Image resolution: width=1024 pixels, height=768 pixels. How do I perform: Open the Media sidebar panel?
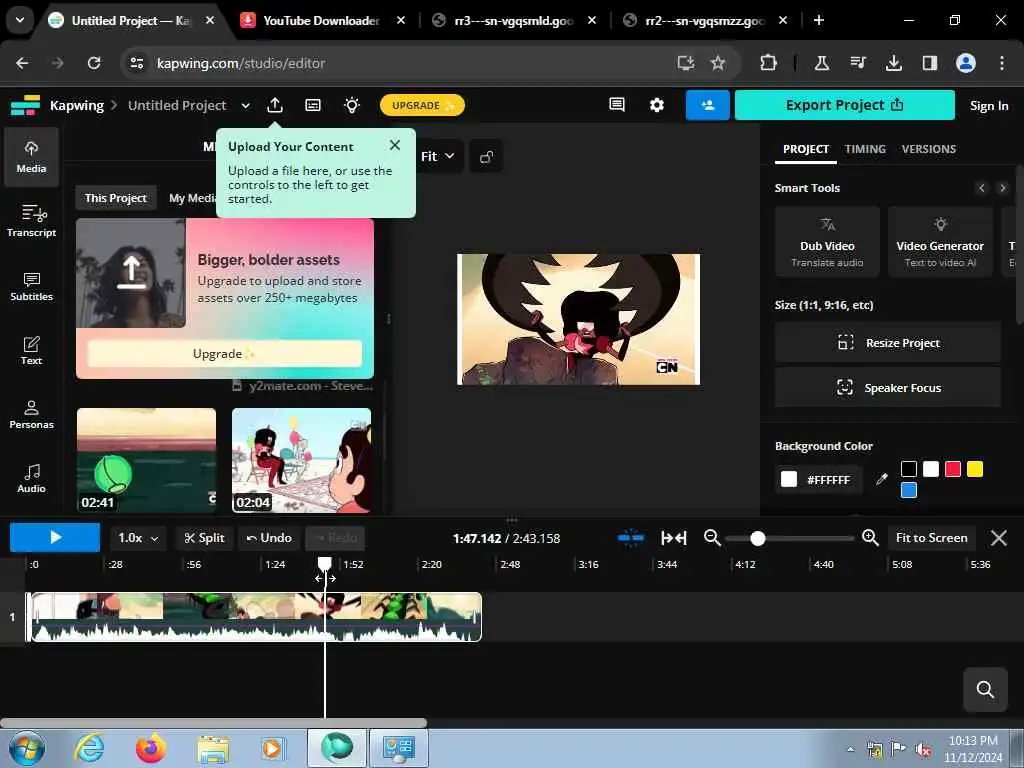31,157
